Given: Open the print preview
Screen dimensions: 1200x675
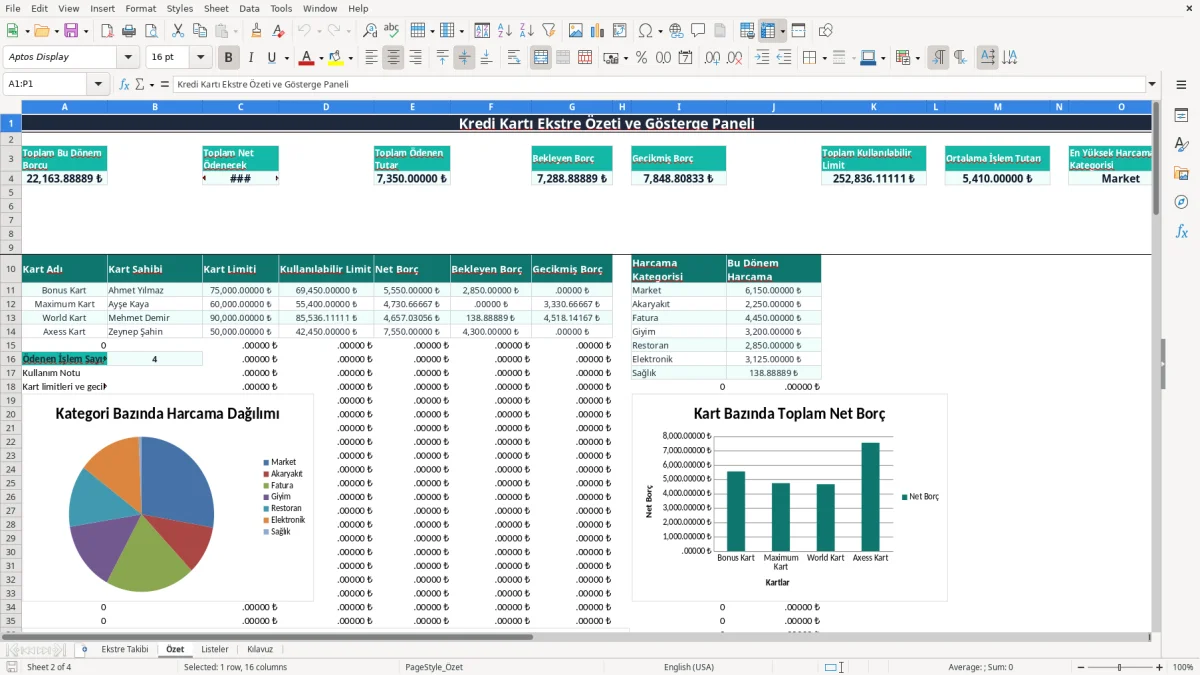Looking at the screenshot, I should pyautogui.click(x=151, y=31).
